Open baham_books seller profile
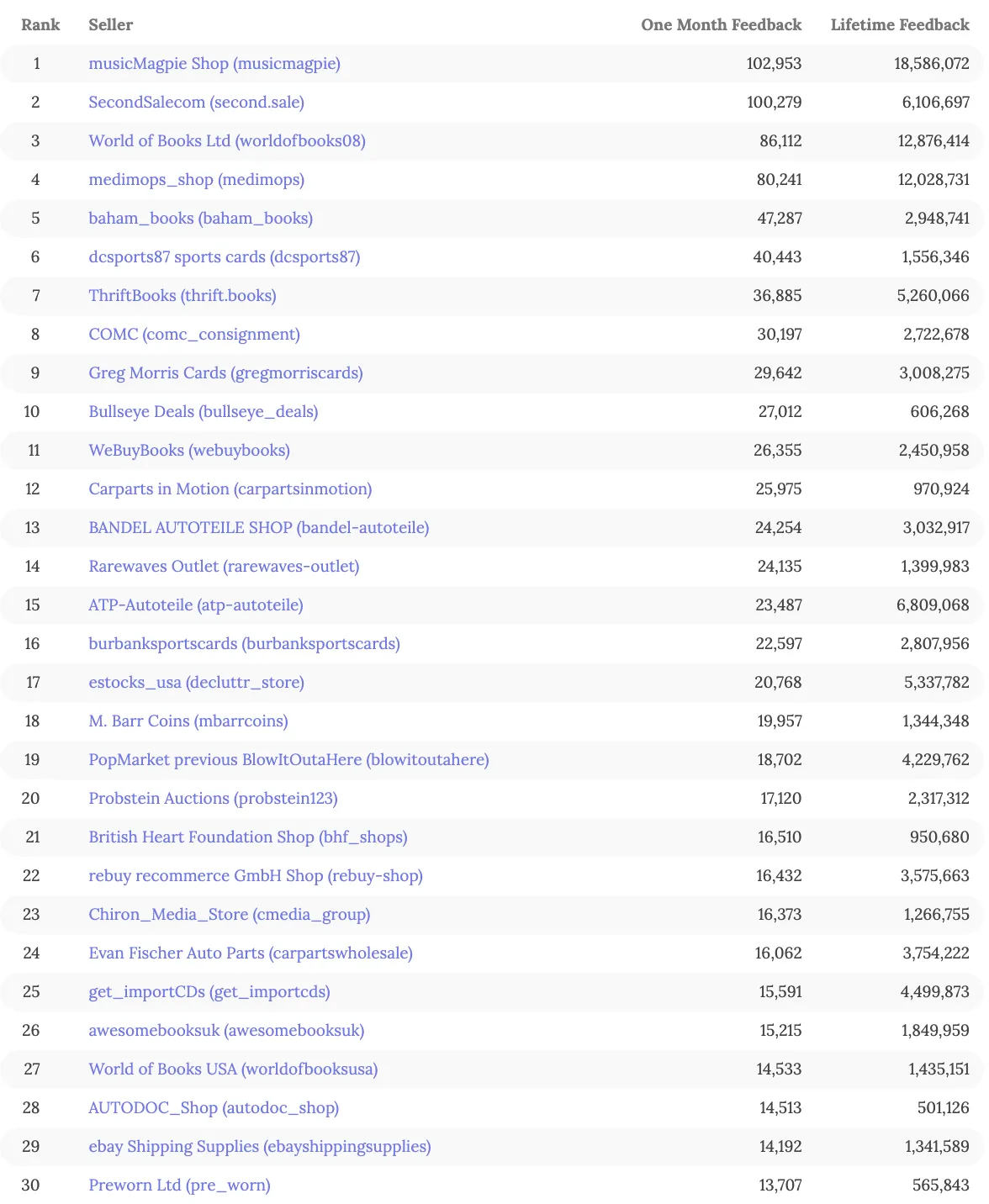This screenshot has height=1204, width=989. click(201, 219)
